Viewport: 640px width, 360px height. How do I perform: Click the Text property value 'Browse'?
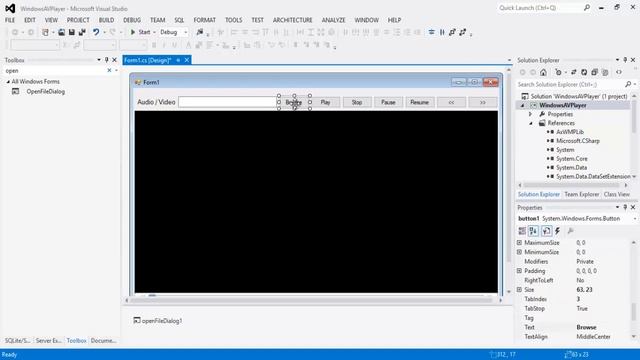point(587,327)
